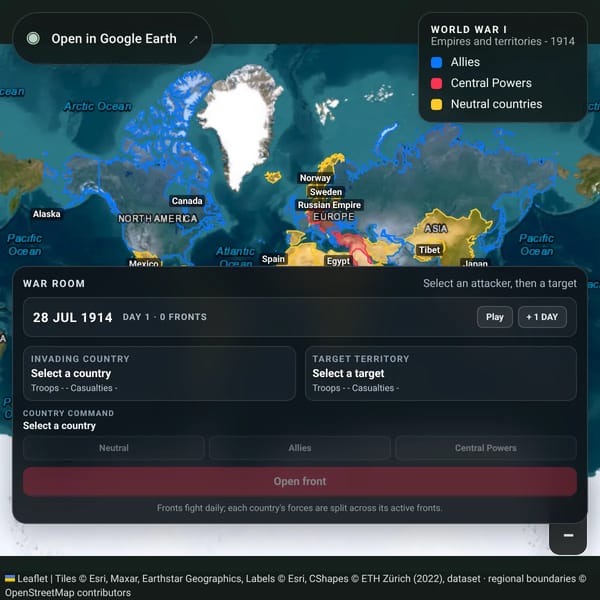Image resolution: width=600 pixels, height=600 pixels.
Task: Advance time with the +1 DAY button
Action: pos(542,317)
